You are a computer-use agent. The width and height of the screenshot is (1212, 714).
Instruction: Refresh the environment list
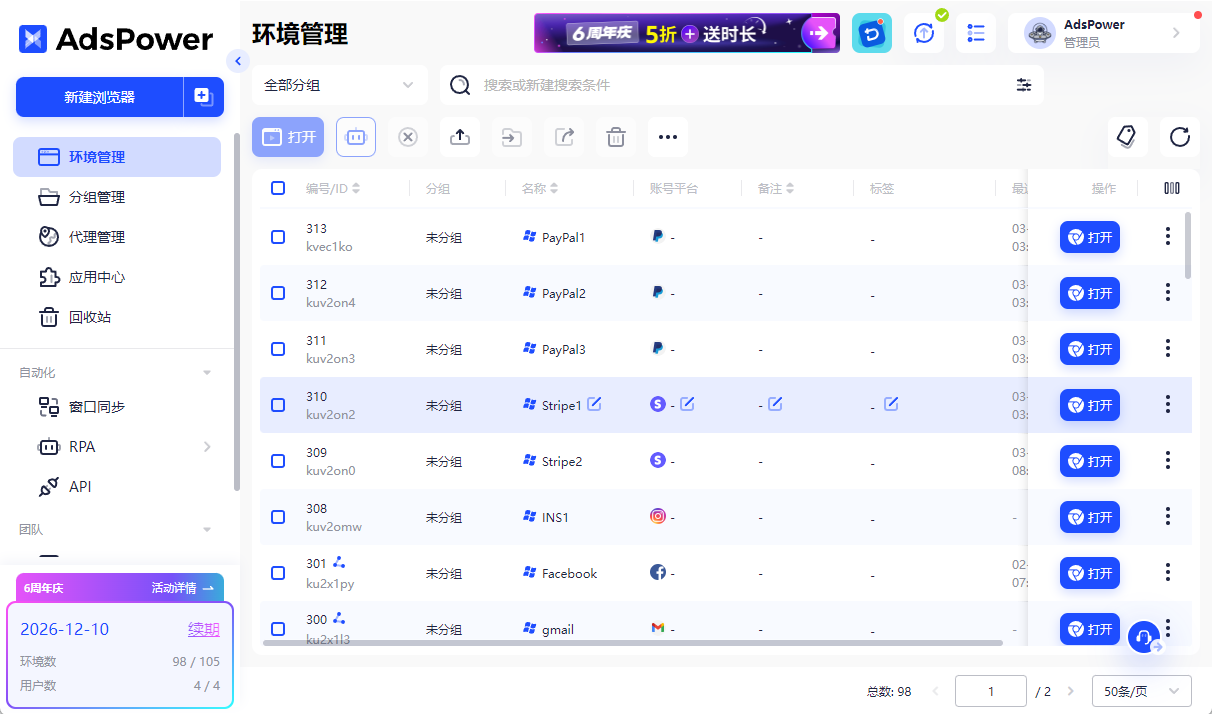[1179, 137]
